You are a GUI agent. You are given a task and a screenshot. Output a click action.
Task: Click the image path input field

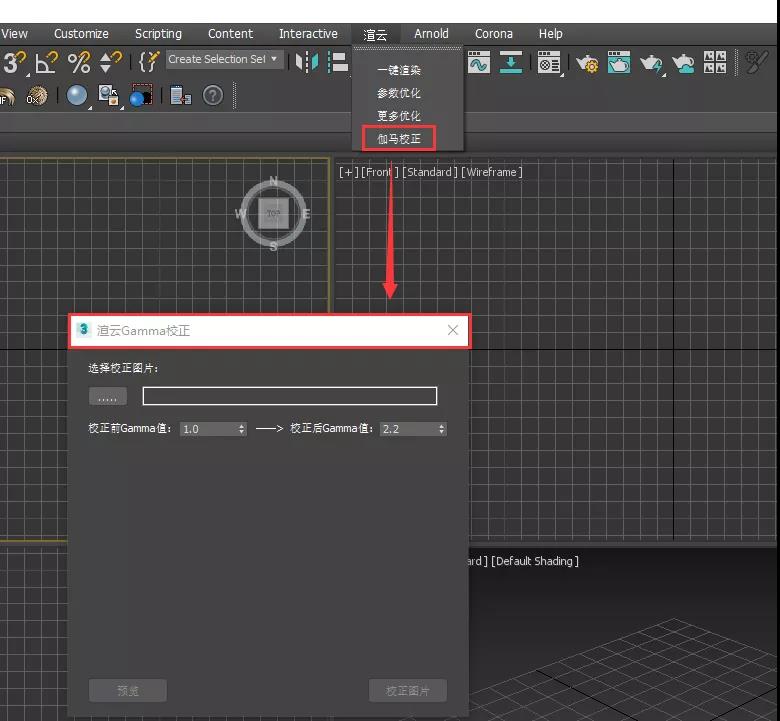289,397
